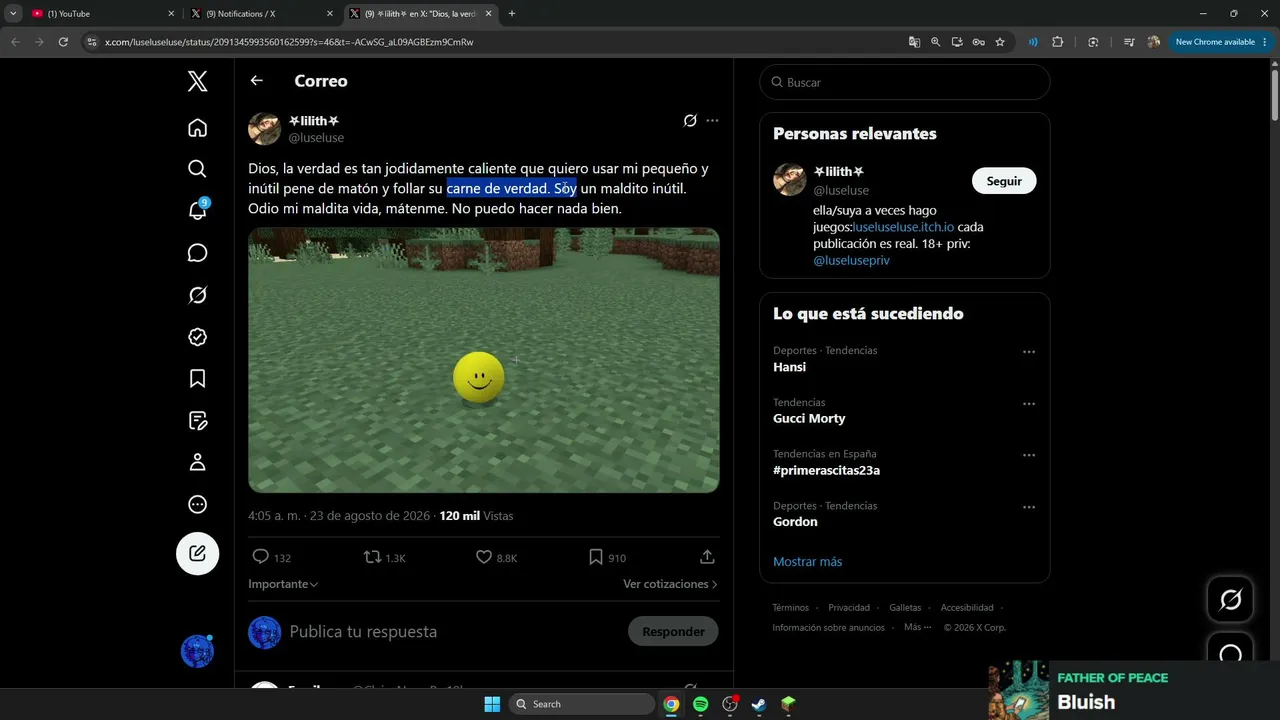Open the post's three-dot more menu
1280x720 pixels.
(712, 121)
